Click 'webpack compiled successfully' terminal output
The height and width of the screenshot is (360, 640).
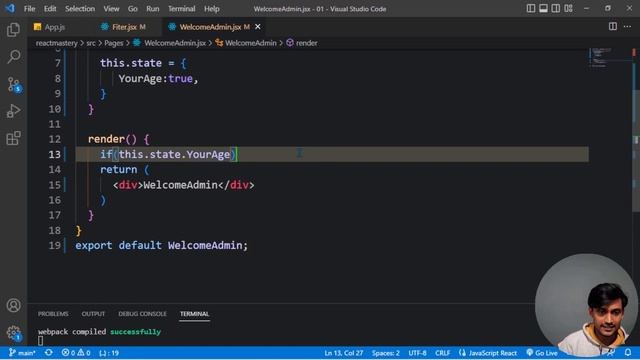pyautogui.click(x=99, y=331)
